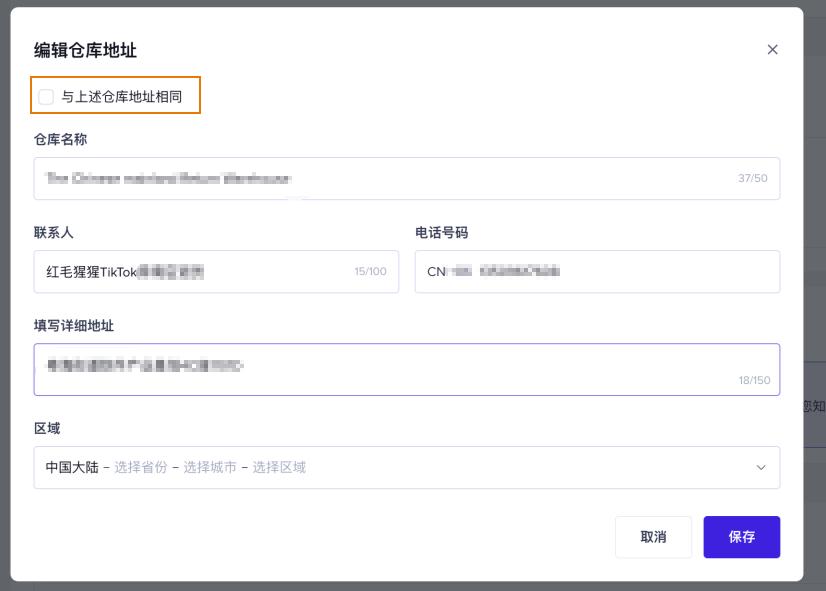826x591 pixels.
Task: Click inside the 电话号码 phone input field
Action: (x=600, y=271)
